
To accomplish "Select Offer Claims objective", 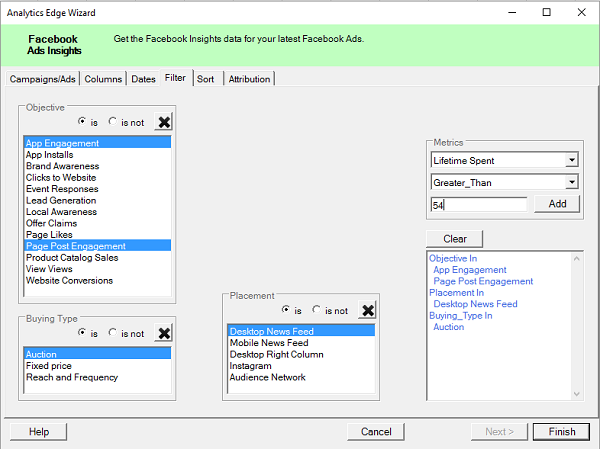I will tap(98, 223).
